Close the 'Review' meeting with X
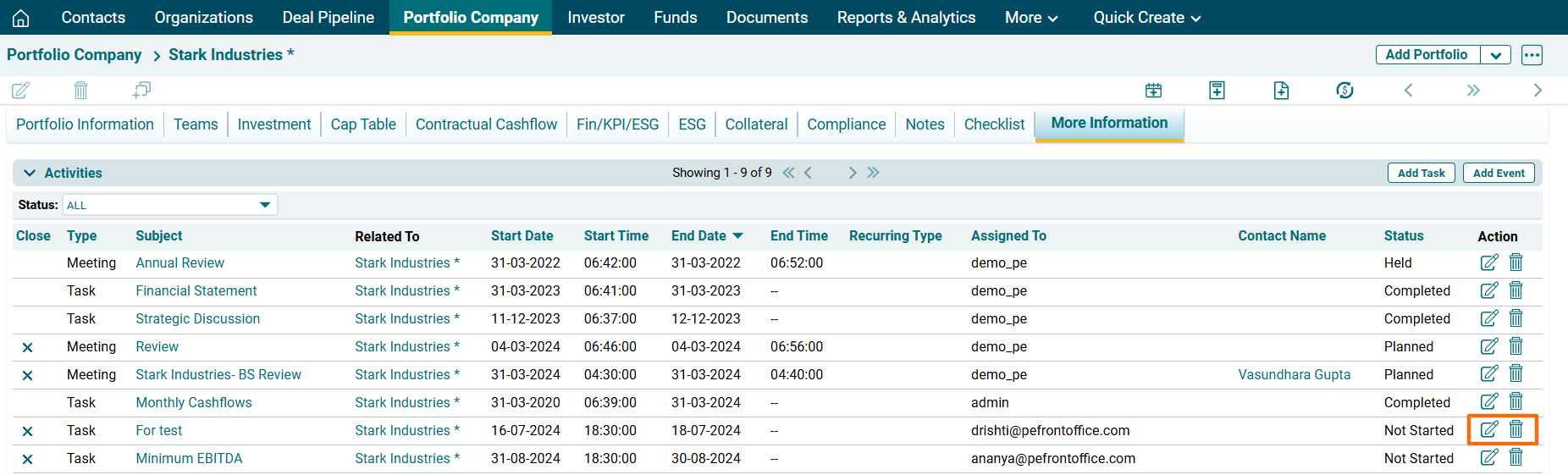Image resolution: width=1568 pixels, height=475 pixels. pos(27,347)
